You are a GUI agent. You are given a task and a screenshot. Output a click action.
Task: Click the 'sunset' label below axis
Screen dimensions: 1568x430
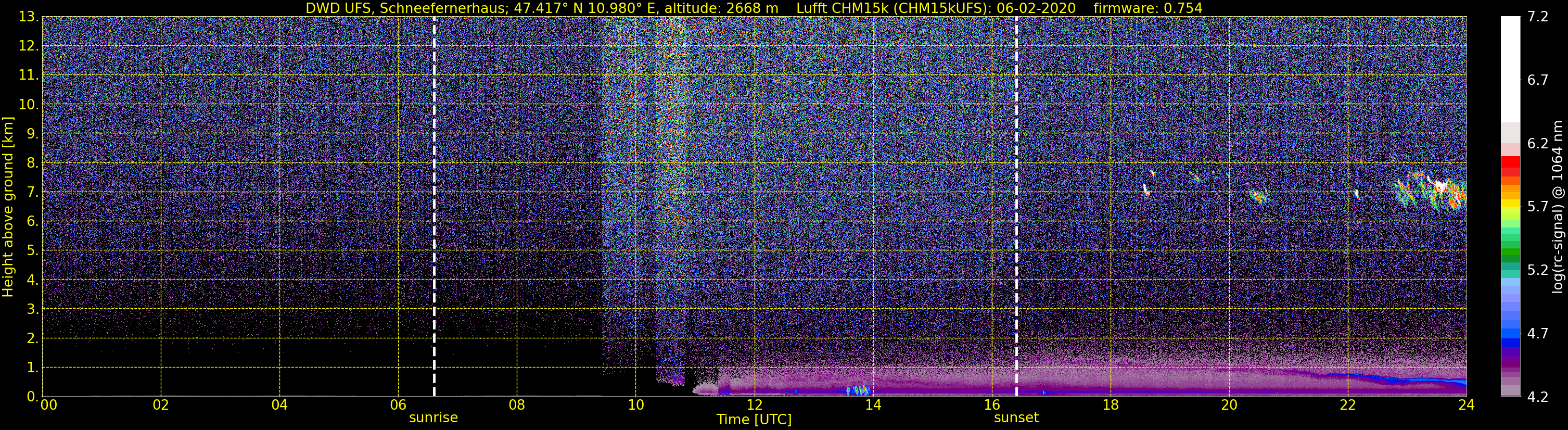(1016, 418)
